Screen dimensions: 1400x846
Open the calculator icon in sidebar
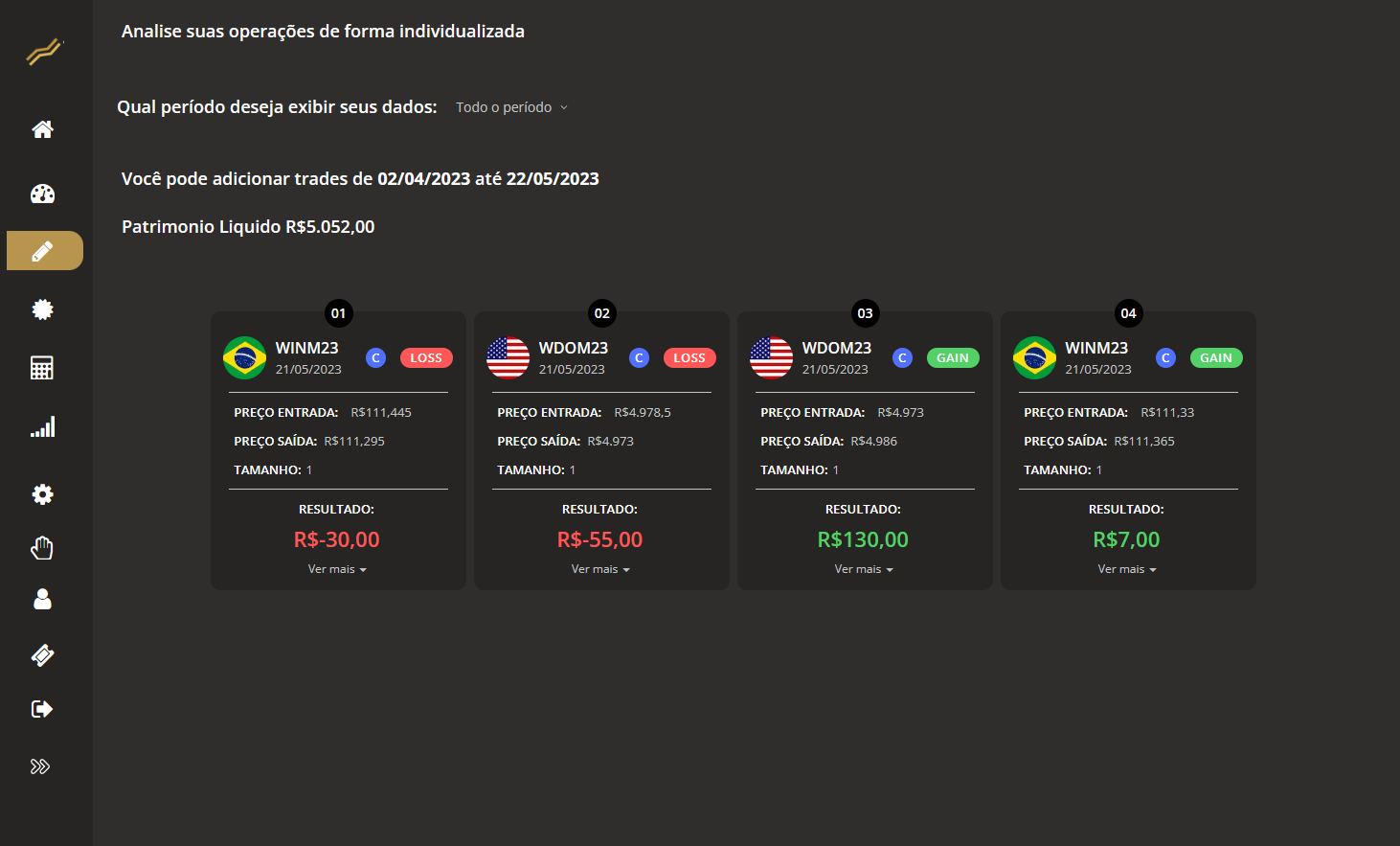click(42, 368)
